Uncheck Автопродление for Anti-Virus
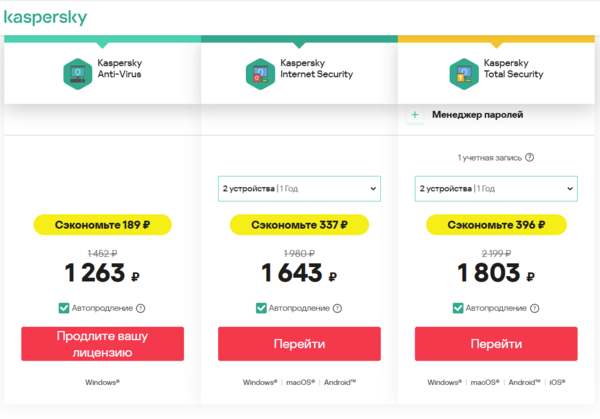Screen dimensions: 600x419 [x=64, y=309]
